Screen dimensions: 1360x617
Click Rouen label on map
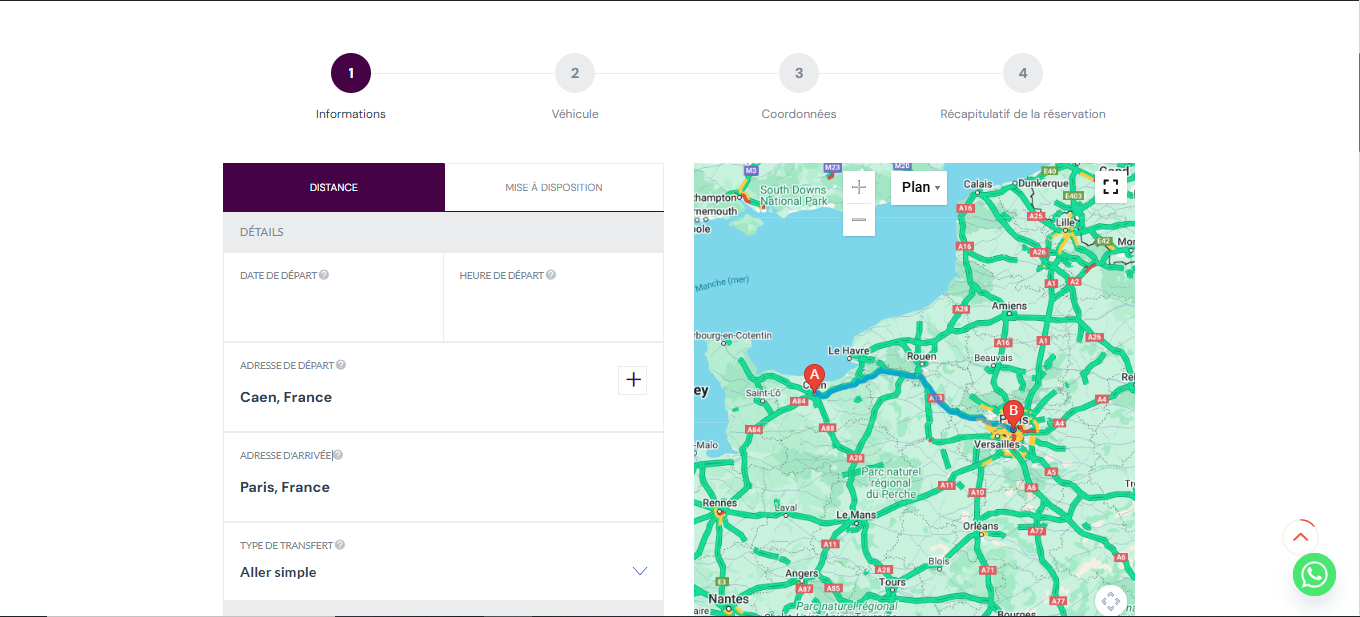tap(921, 356)
